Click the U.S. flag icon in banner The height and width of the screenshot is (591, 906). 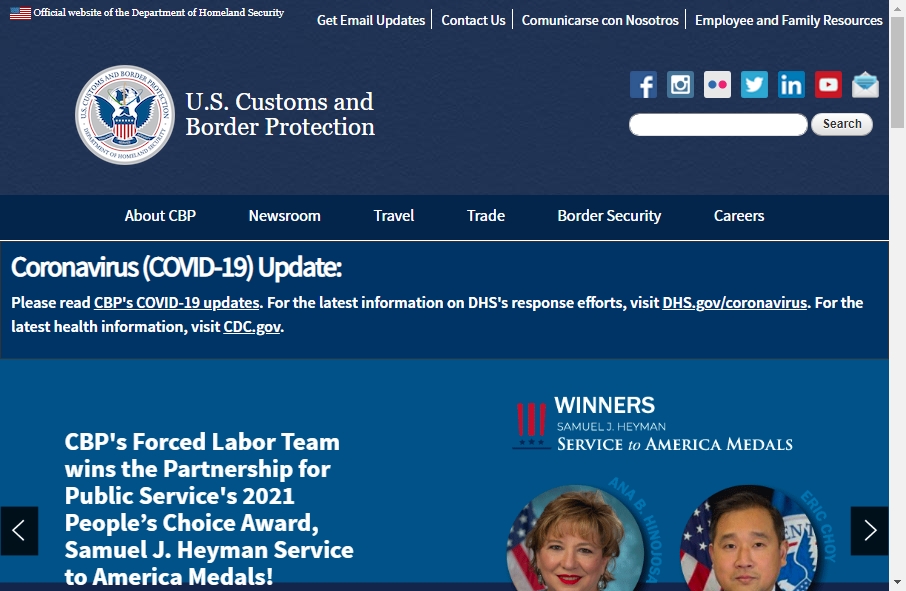tap(20, 13)
